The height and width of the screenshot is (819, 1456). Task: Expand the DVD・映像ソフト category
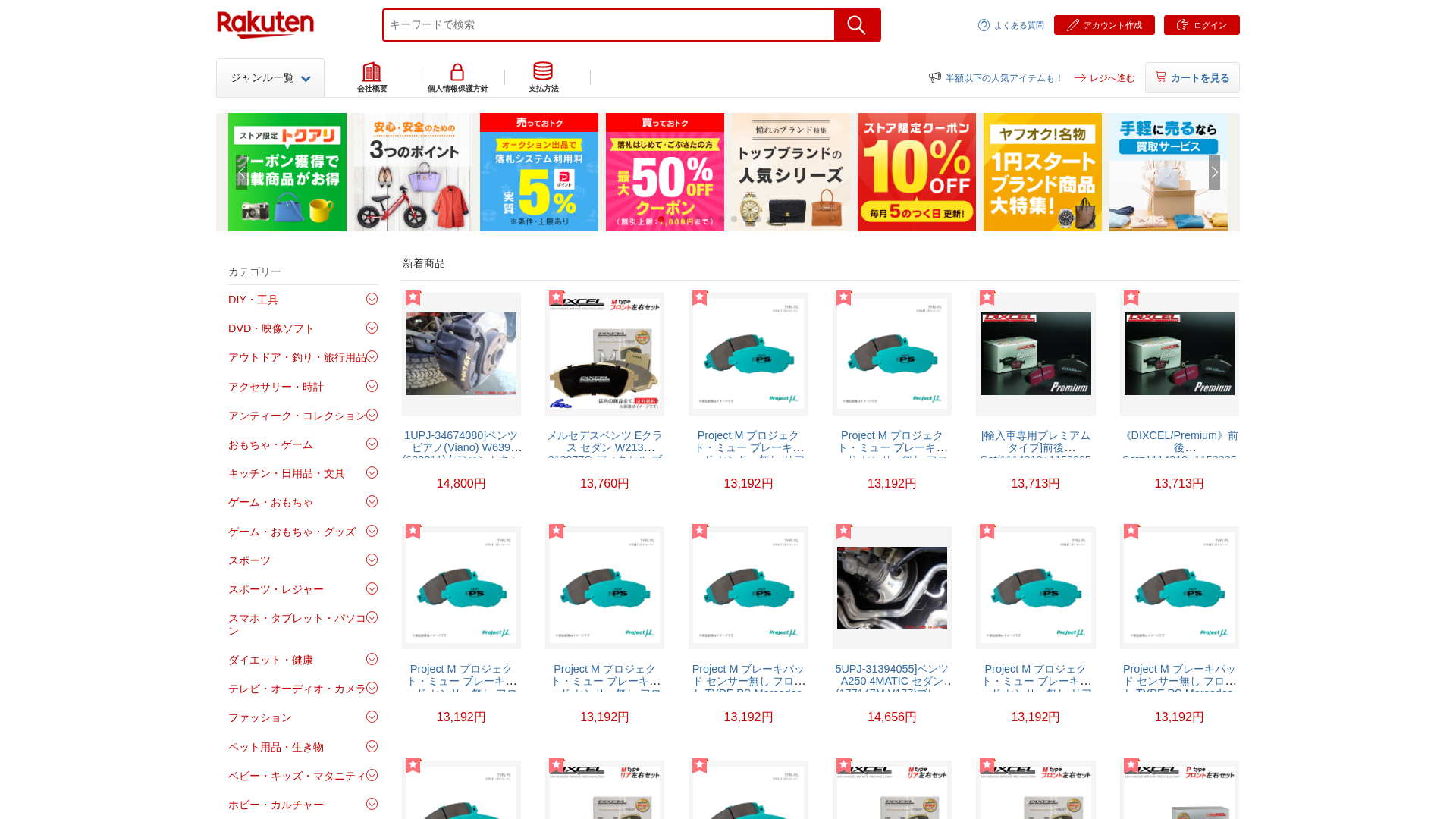click(372, 328)
